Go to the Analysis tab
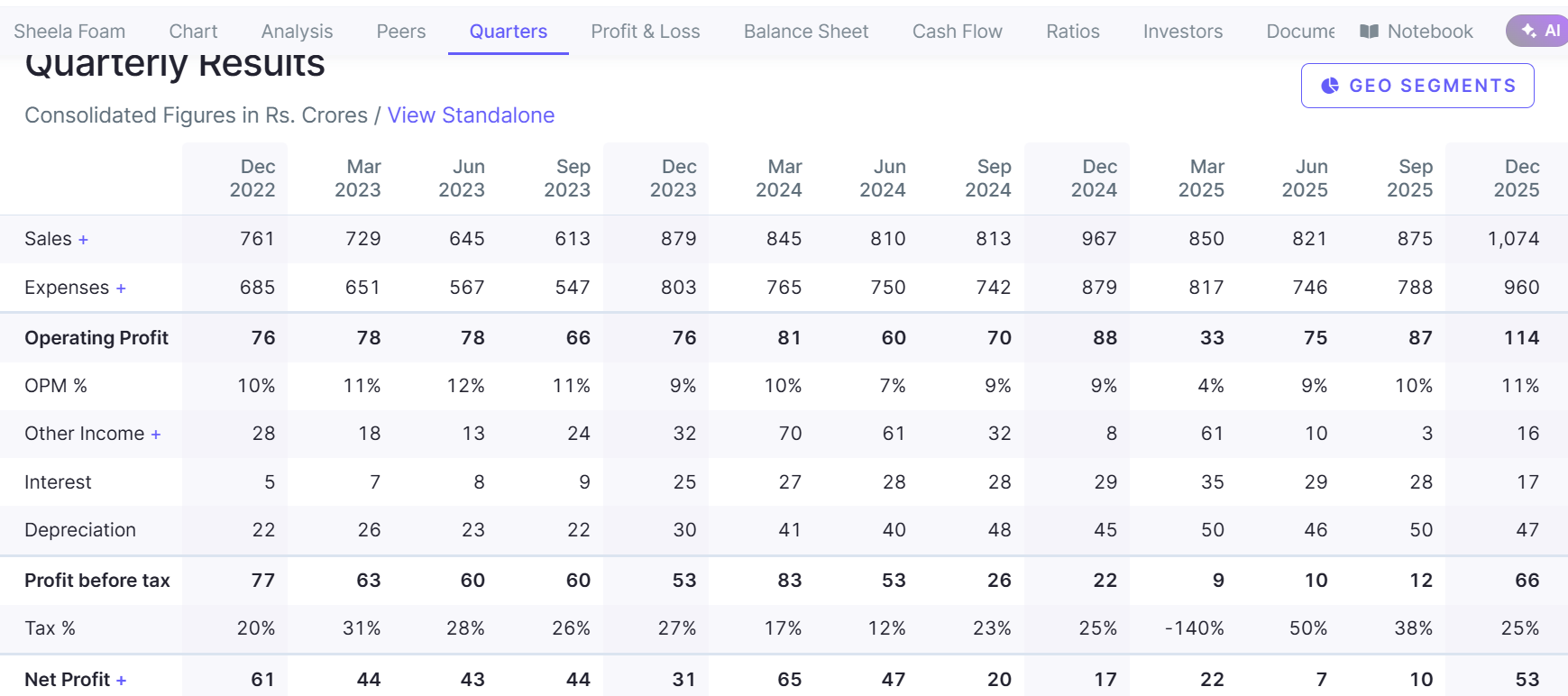Viewport: 1568px width, 696px height. tap(298, 32)
